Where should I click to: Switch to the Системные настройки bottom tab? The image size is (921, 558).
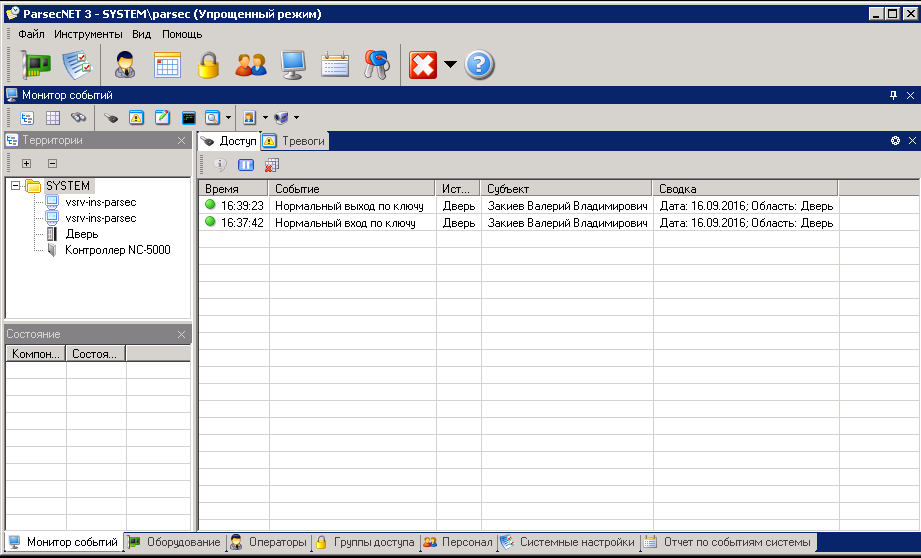coord(568,542)
